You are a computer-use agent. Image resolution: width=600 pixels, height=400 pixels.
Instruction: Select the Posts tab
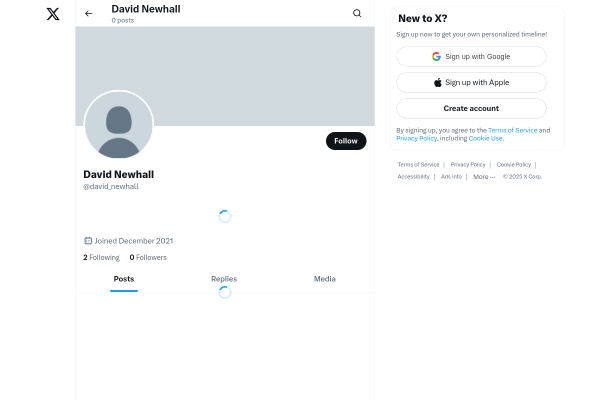click(x=124, y=279)
